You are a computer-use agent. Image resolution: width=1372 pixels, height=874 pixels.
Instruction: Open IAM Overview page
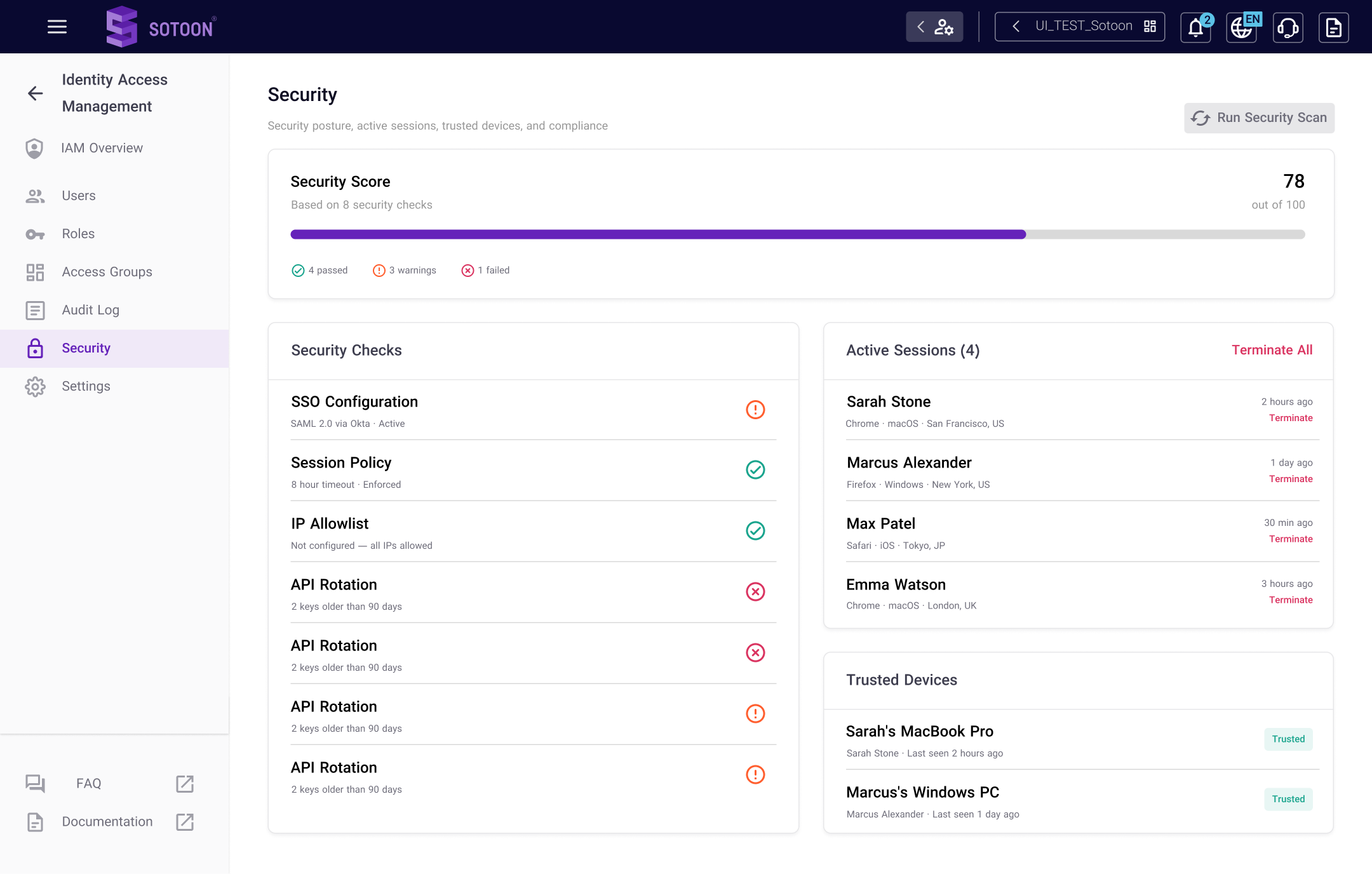[114, 148]
